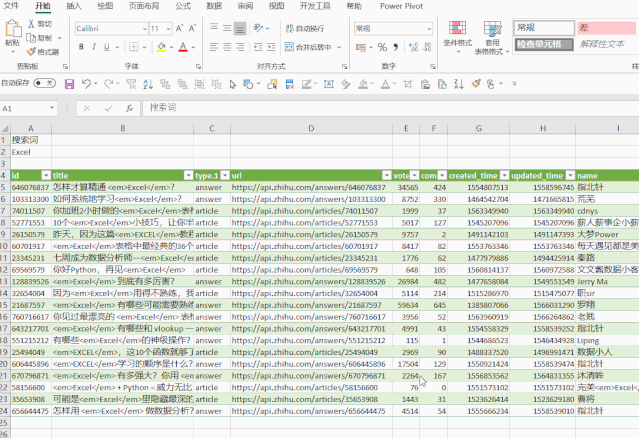Screen dimensions: 639x438
Task: Open the fill color dropdown arrow
Action: point(171,47)
